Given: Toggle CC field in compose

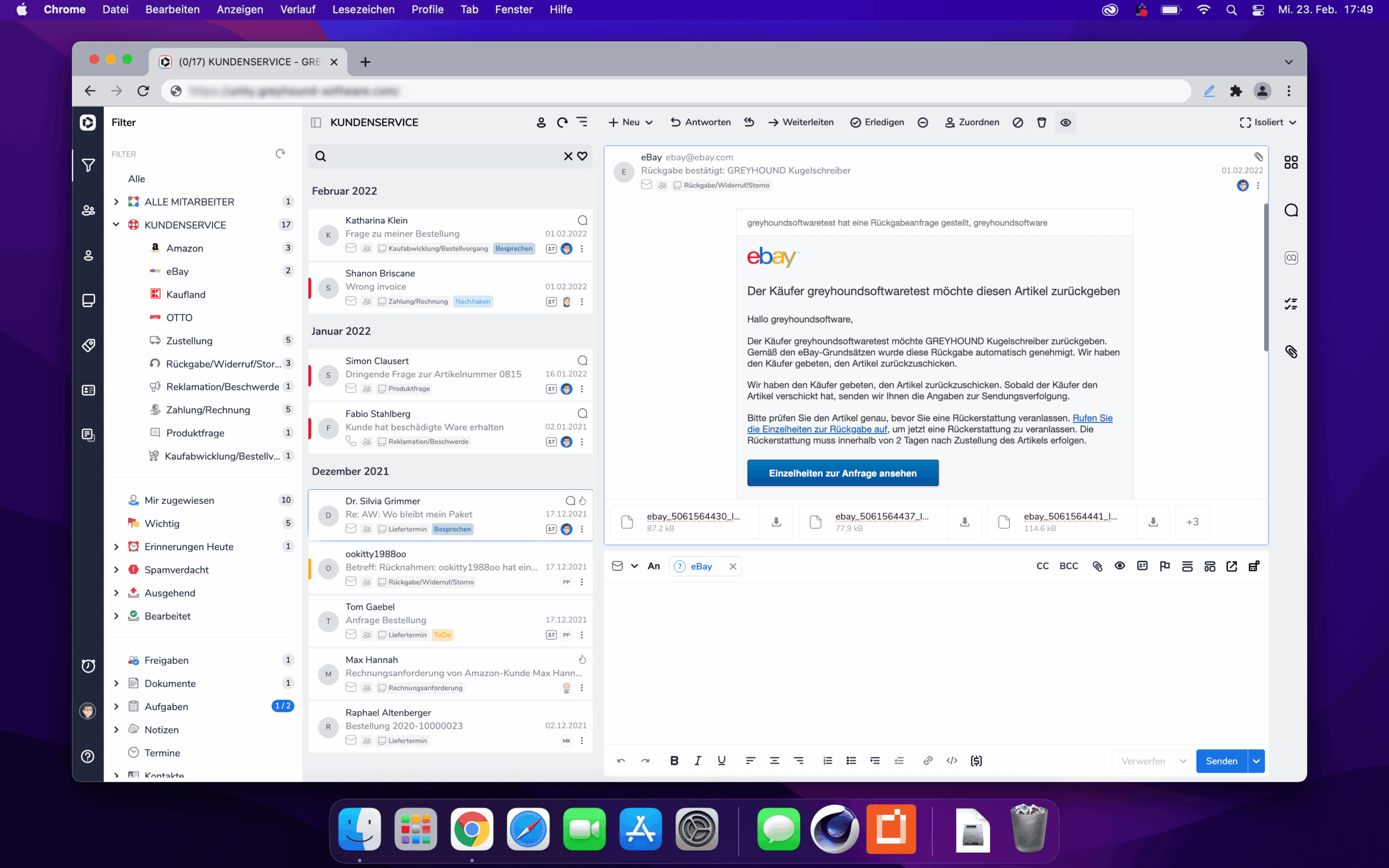Looking at the screenshot, I should click(x=1042, y=566).
